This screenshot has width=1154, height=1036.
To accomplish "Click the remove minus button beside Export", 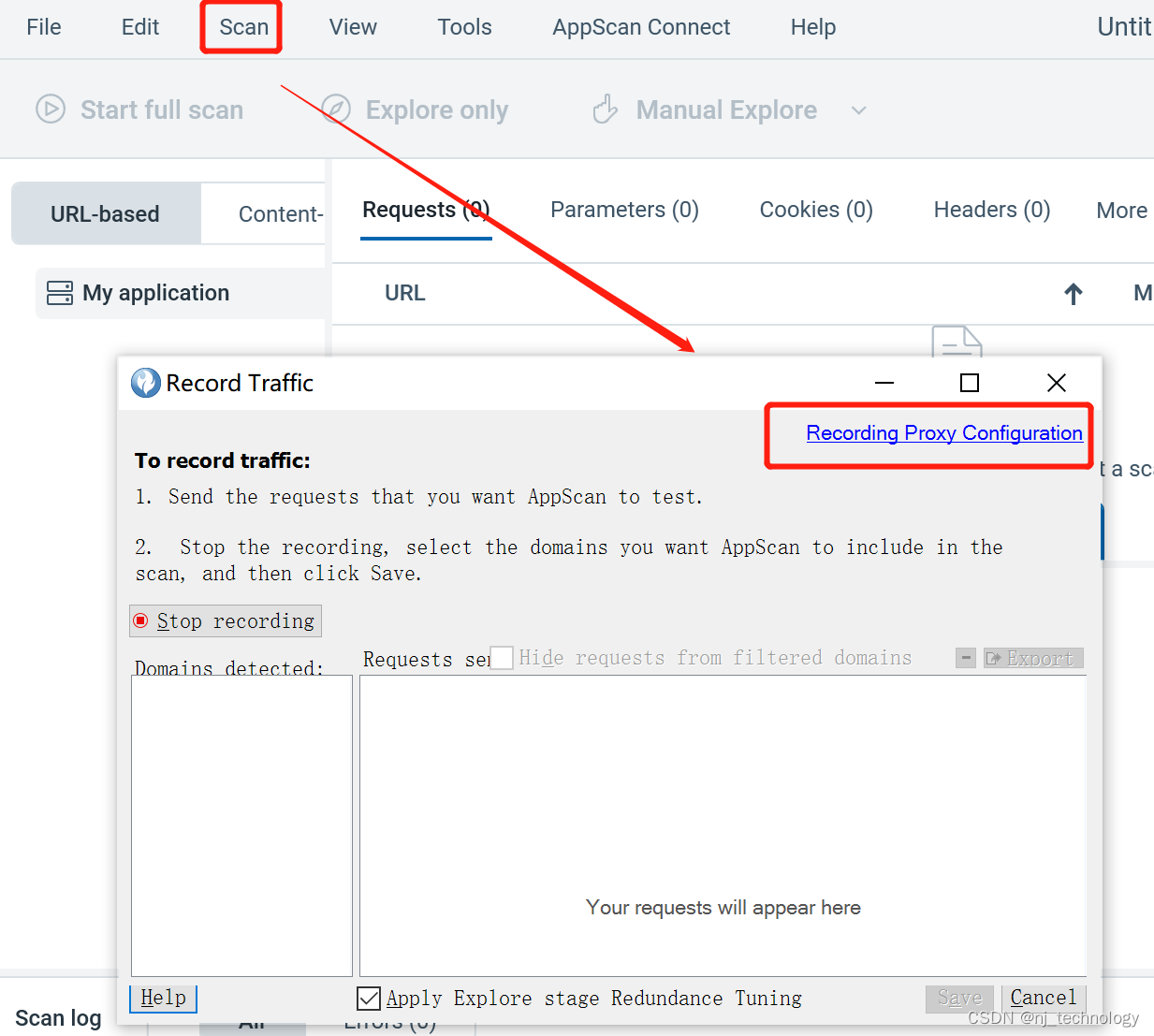I will tap(966, 658).
